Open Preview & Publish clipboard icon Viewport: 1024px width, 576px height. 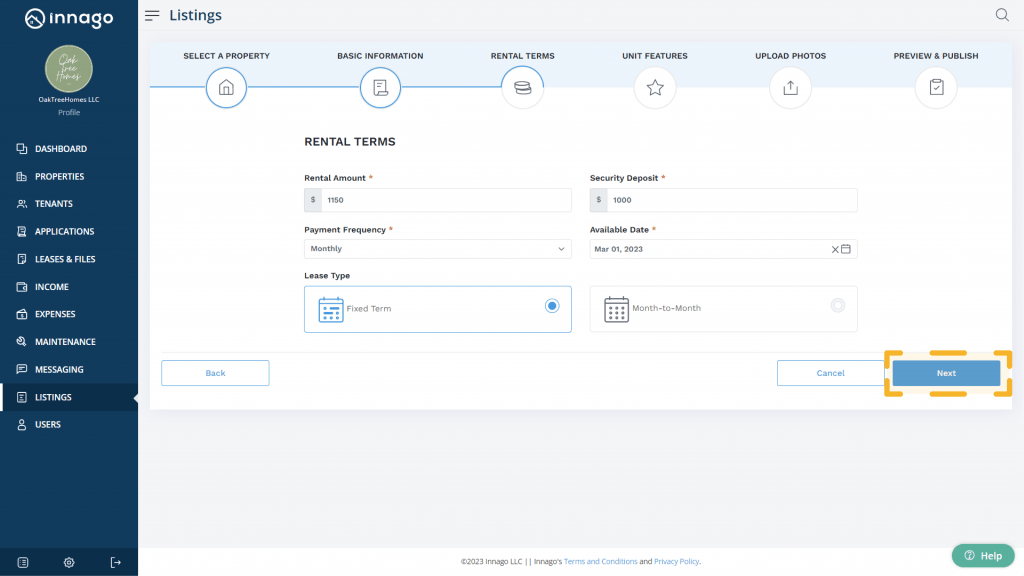(936, 88)
